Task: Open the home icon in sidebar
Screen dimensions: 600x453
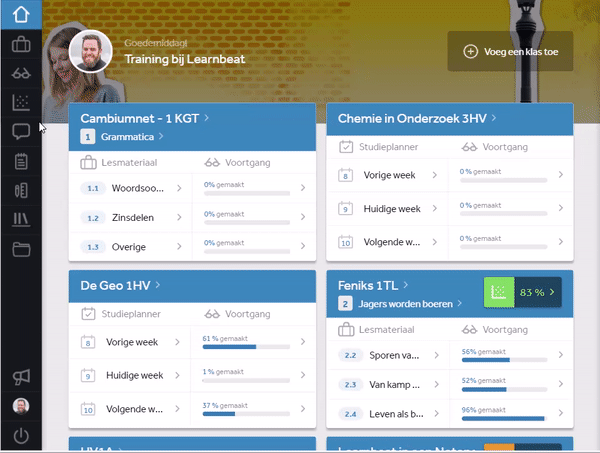Action: [x=21, y=15]
